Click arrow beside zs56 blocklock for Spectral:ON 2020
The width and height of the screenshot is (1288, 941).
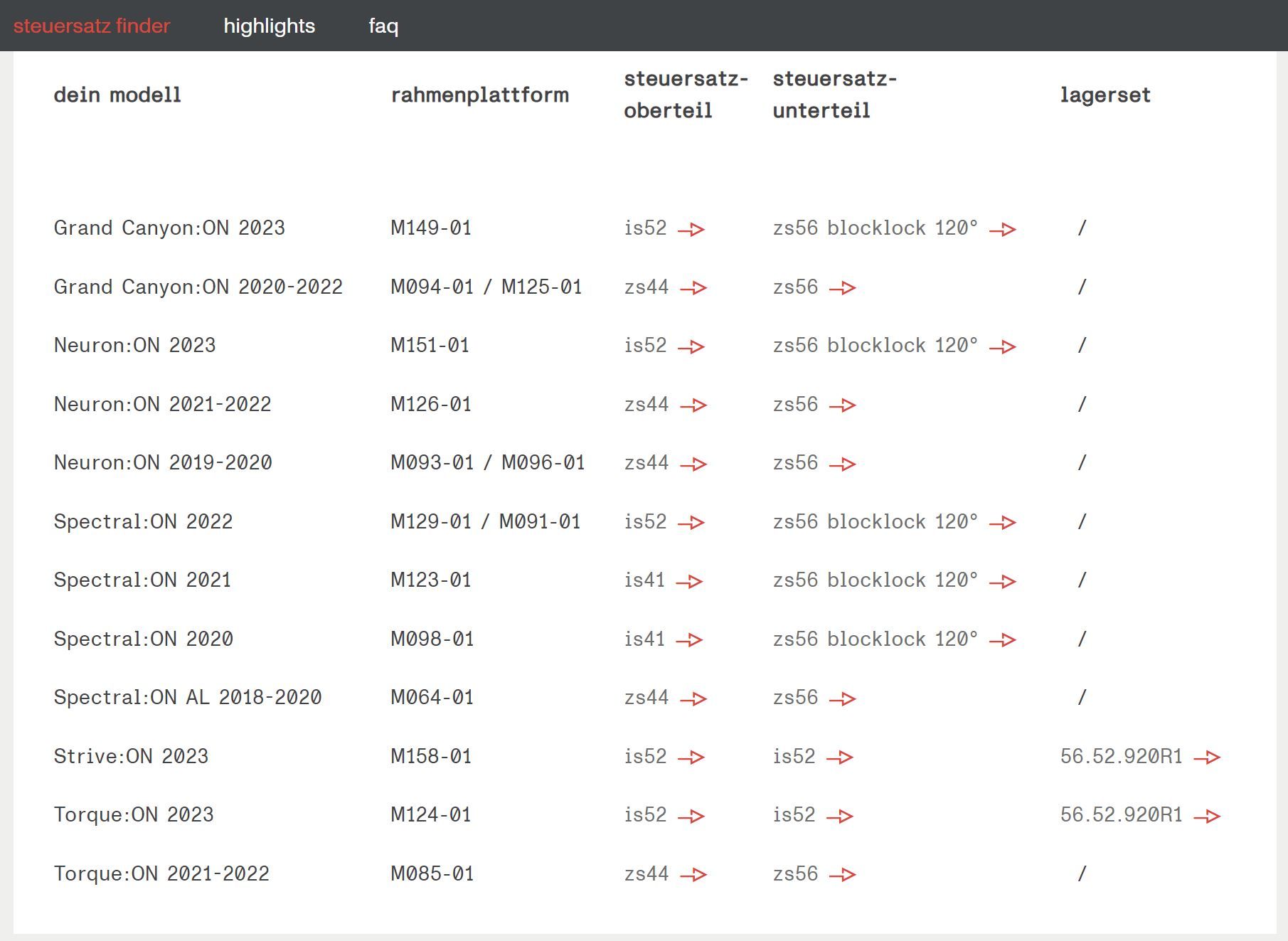pos(1002,640)
